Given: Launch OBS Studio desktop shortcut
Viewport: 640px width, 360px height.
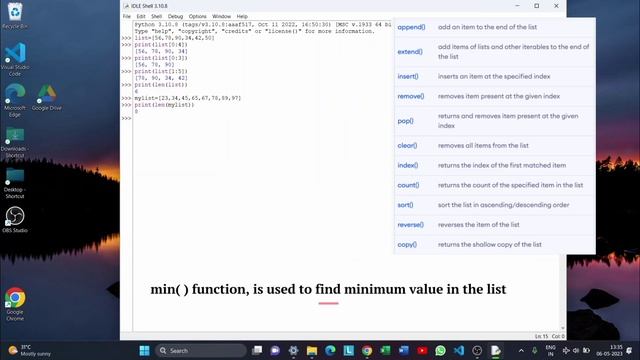Looking at the screenshot, I should click(x=15, y=219).
